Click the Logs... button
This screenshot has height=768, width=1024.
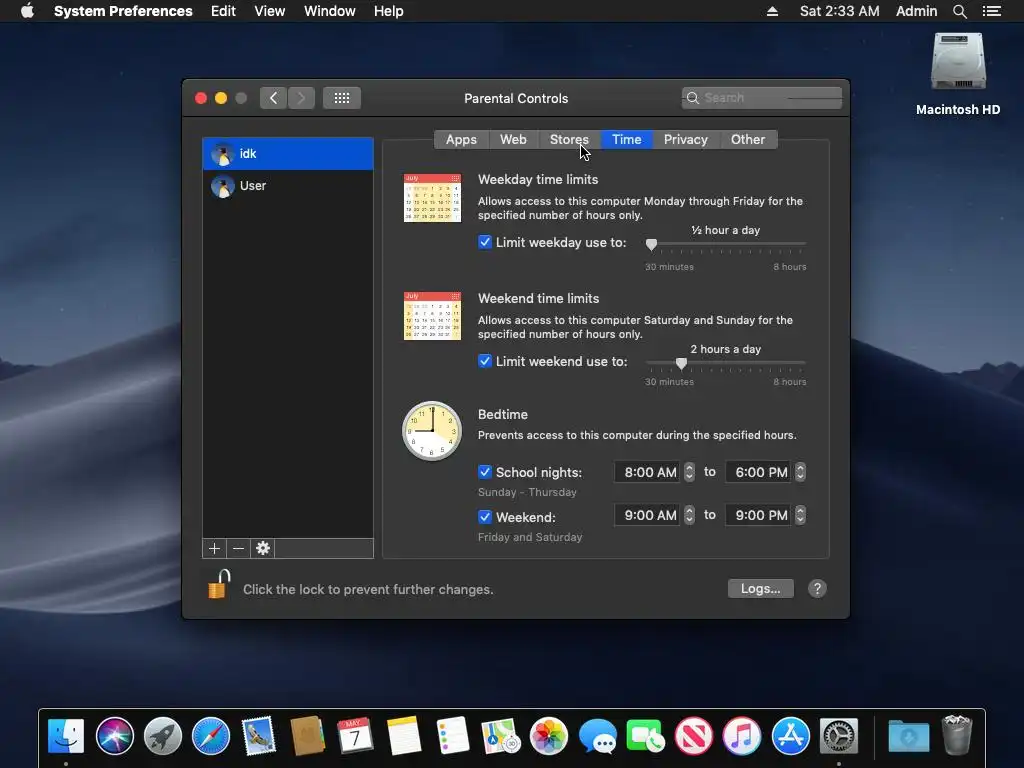point(761,588)
